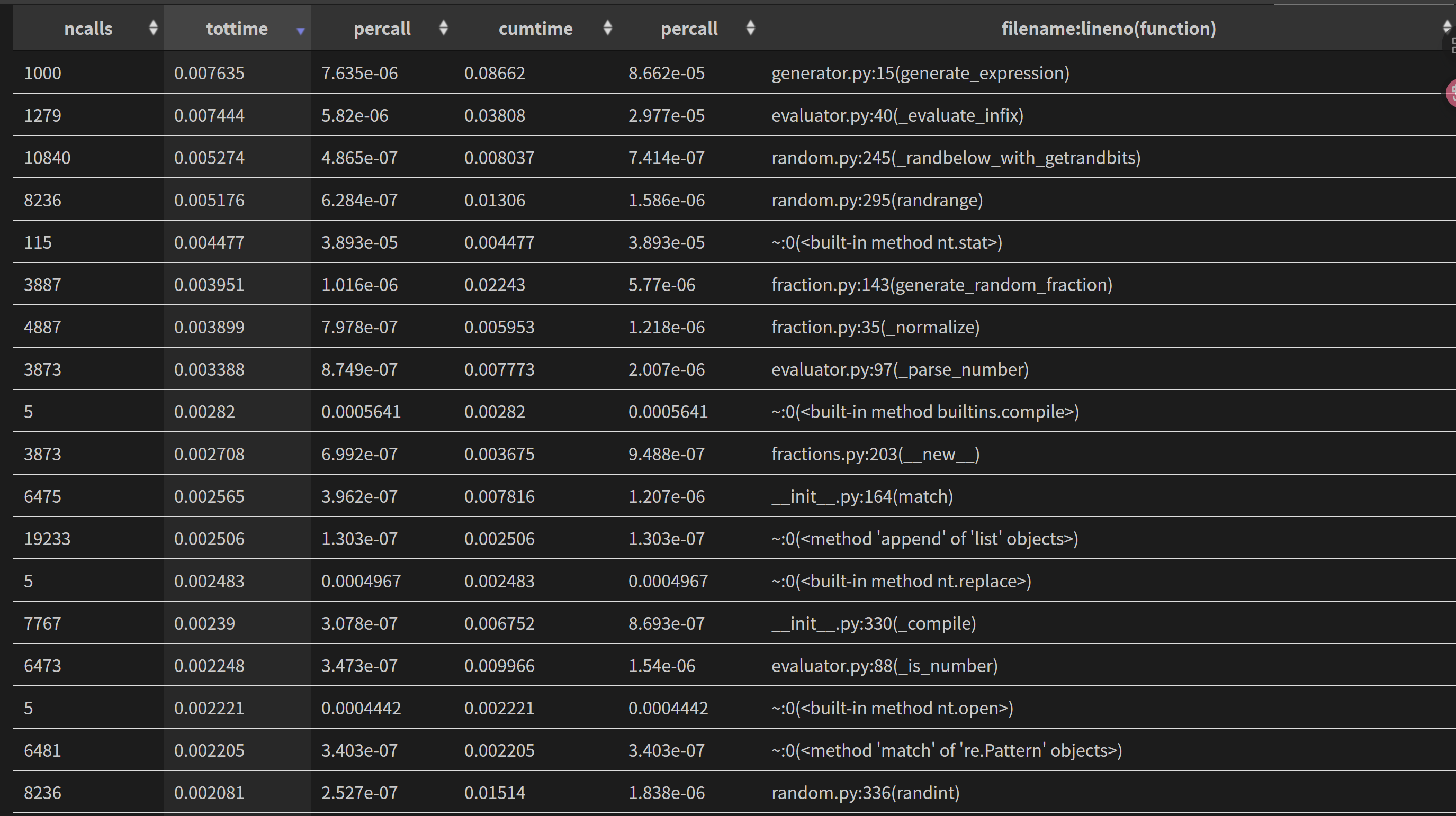1456x816 pixels.
Task: Click the tottime column header text
Action: point(237,29)
